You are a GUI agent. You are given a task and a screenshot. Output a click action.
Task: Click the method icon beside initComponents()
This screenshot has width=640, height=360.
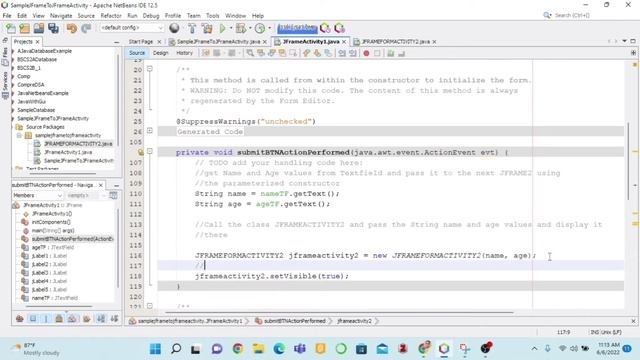[x=25, y=222]
